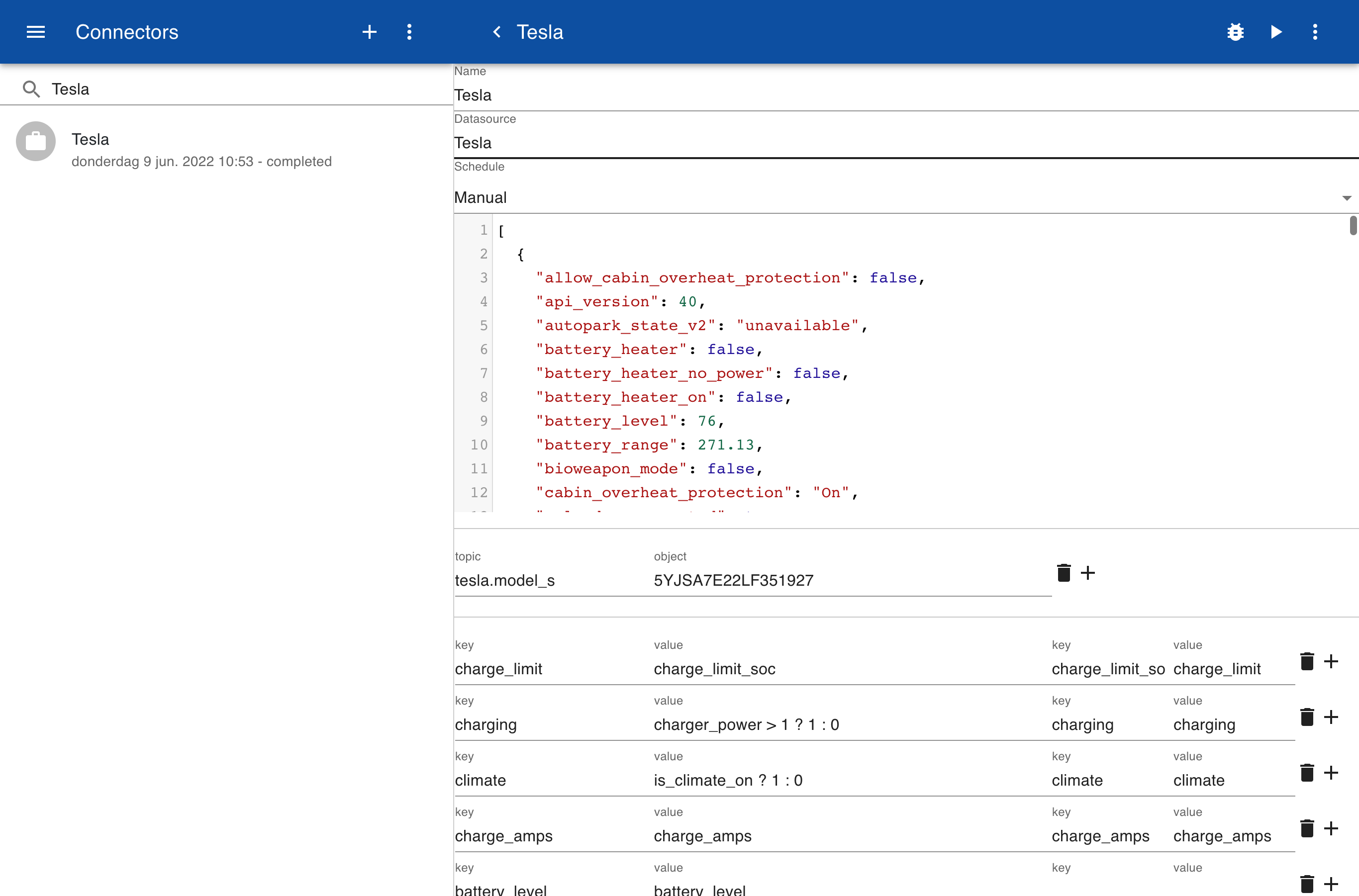1359x896 pixels.
Task: Delete the battery_level mapping row
Action: click(x=1307, y=884)
